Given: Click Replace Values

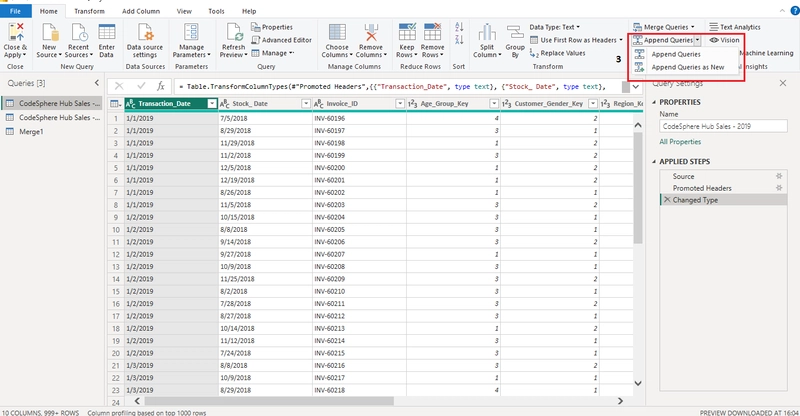Looking at the screenshot, I should tap(557, 53).
